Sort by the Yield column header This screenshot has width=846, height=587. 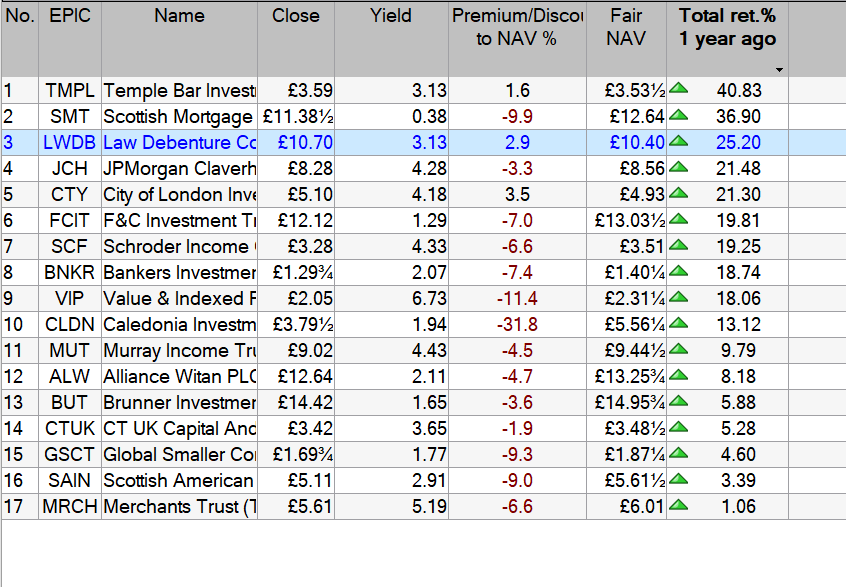(391, 16)
